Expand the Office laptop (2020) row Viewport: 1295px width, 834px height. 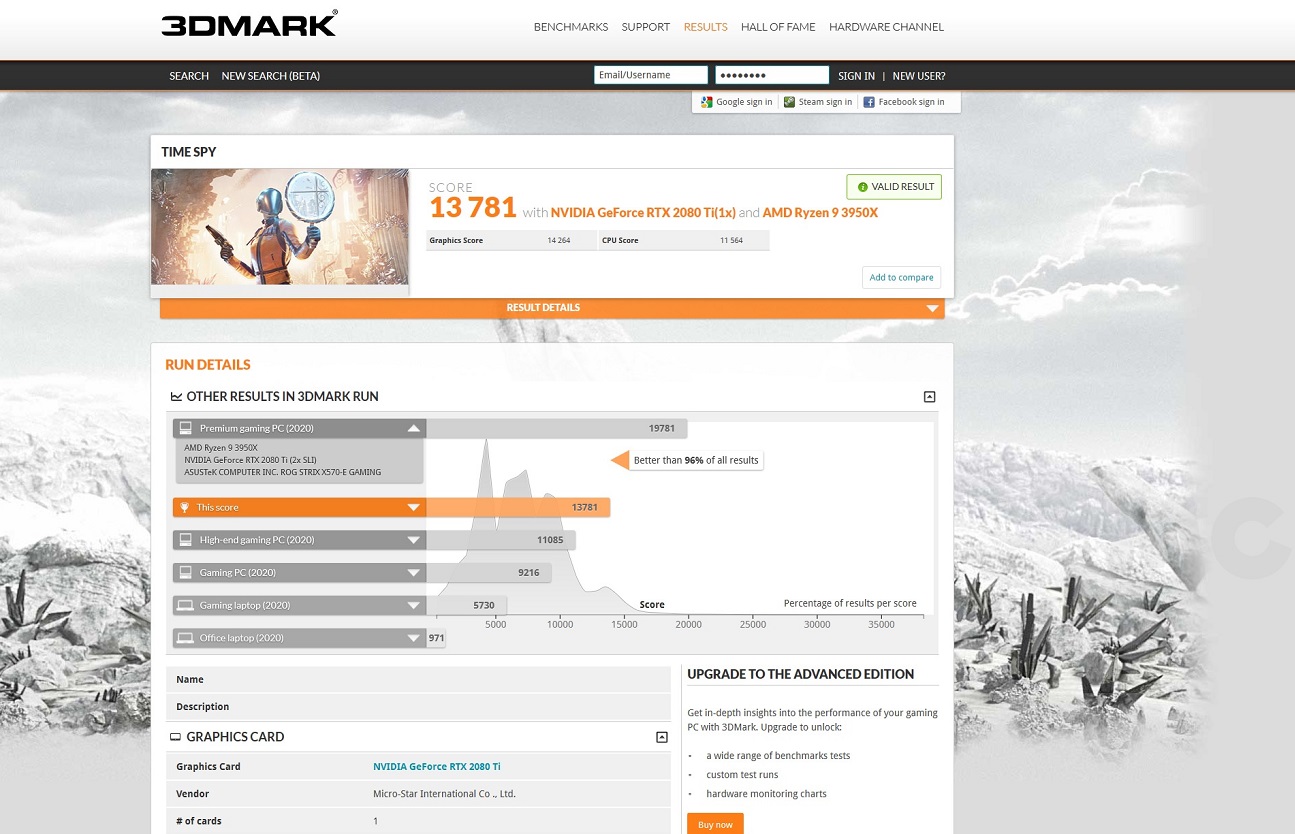click(413, 638)
